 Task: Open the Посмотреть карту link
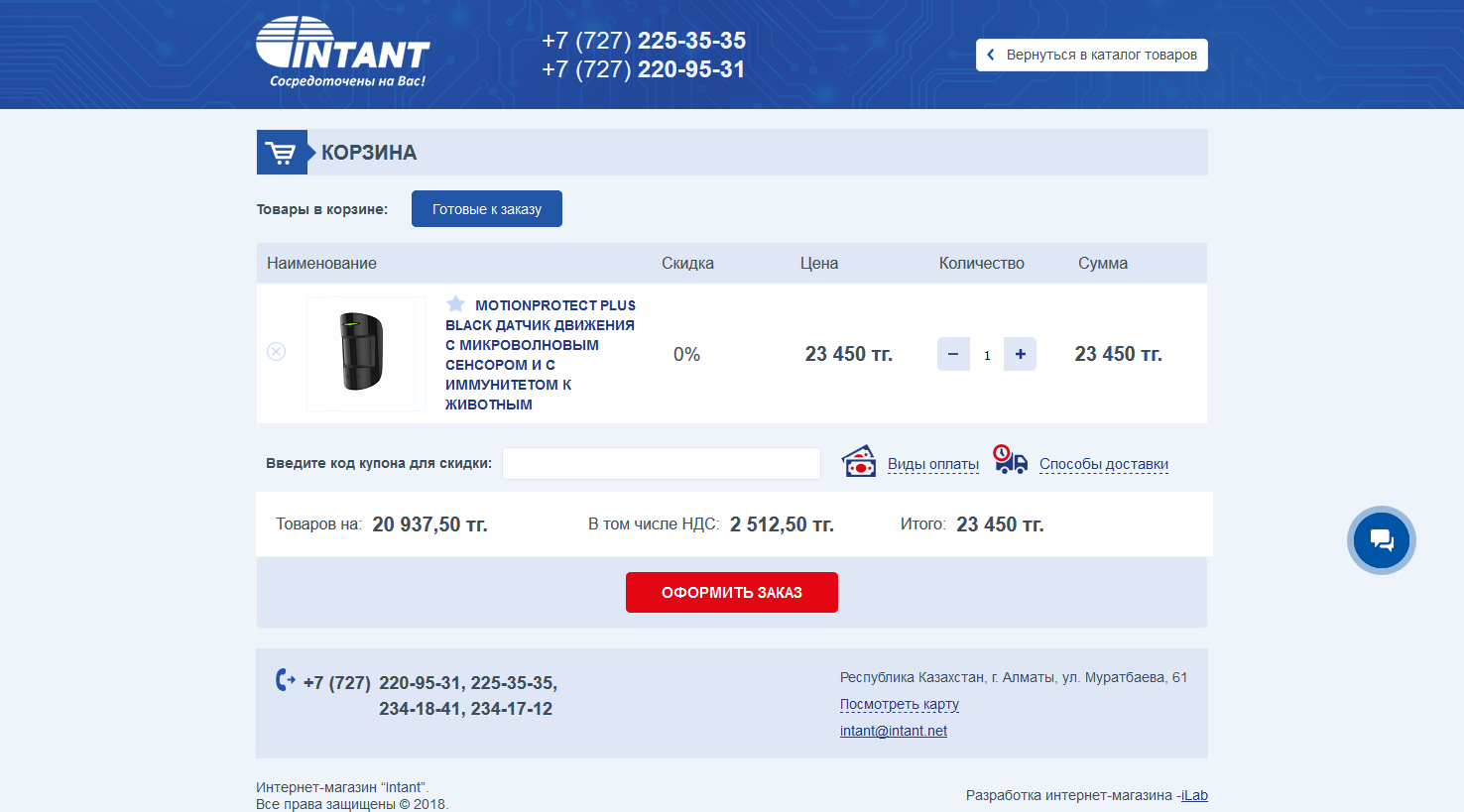tap(900, 704)
